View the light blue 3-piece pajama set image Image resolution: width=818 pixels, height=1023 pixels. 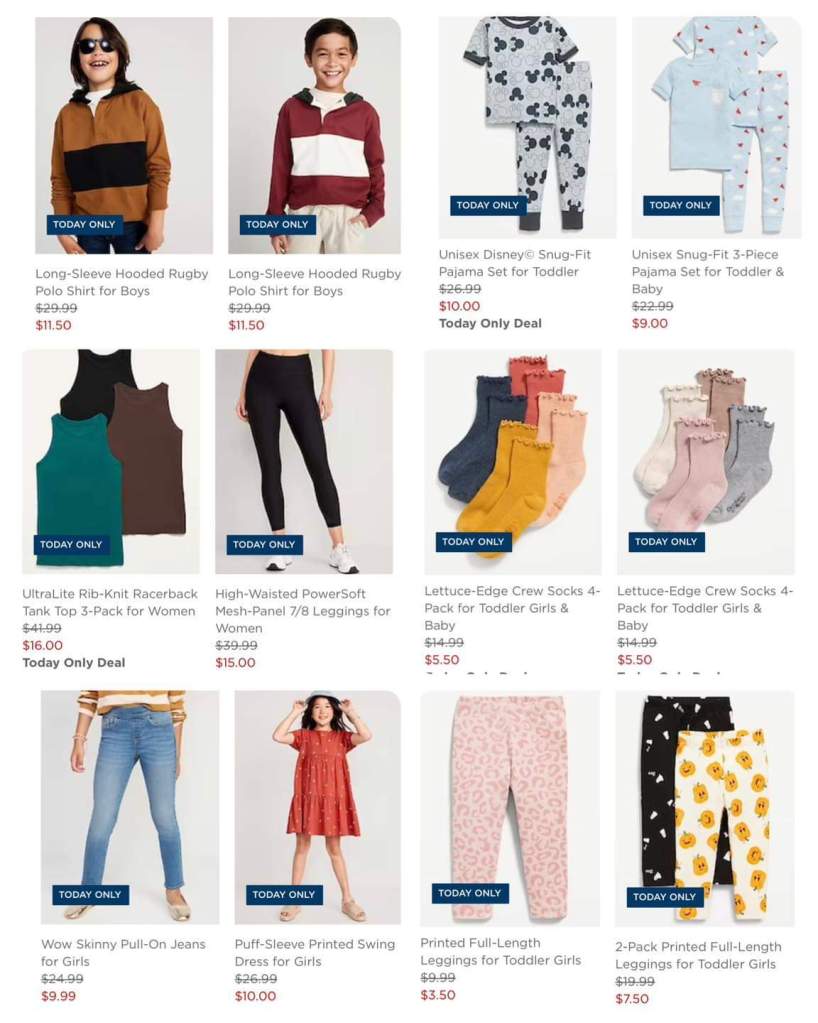point(716,127)
